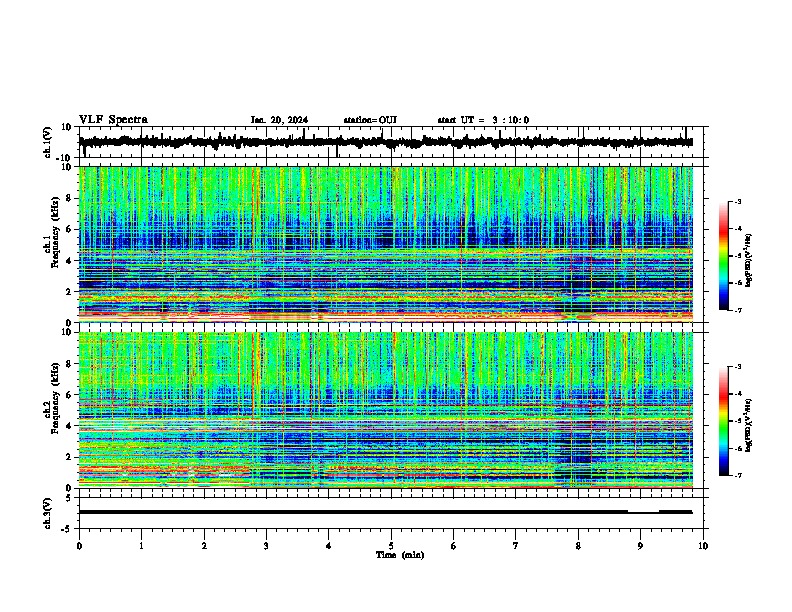The width and height of the screenshot is (792, 612).
Task: Click the log(PSD) units label beside ch.2 colorbar
Action: pos(750,426)
